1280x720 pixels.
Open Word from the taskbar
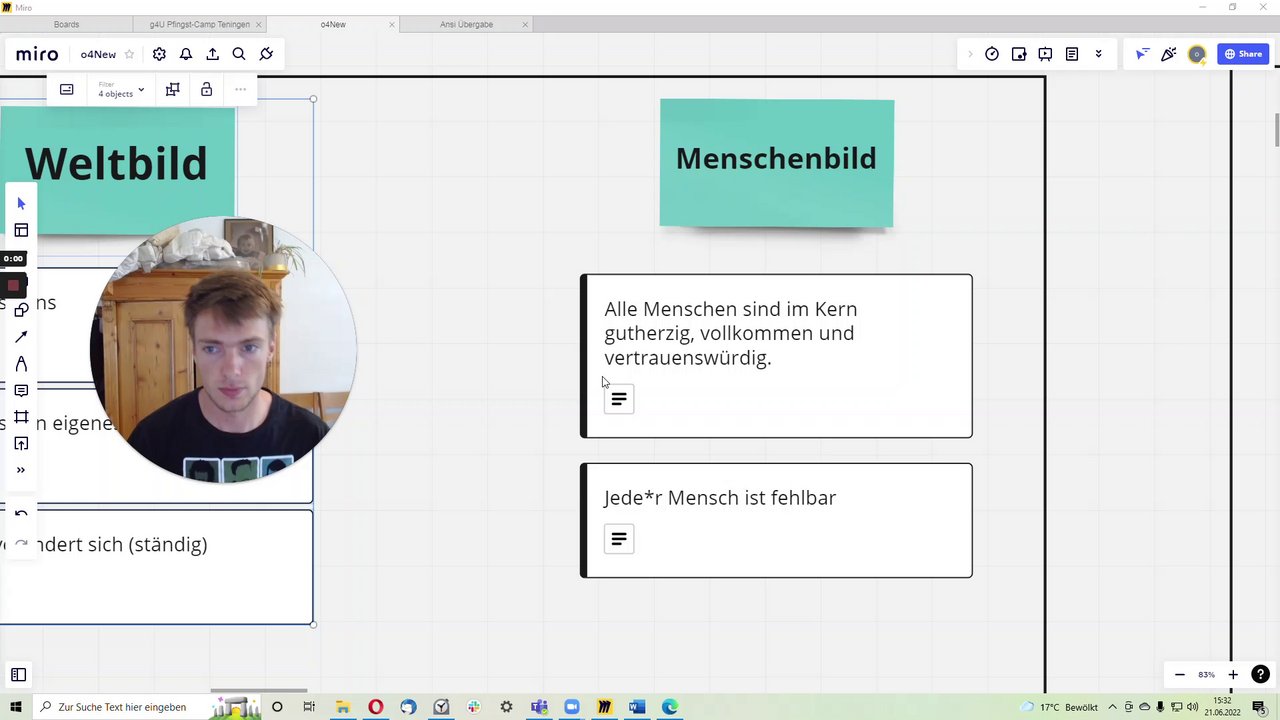637,707
